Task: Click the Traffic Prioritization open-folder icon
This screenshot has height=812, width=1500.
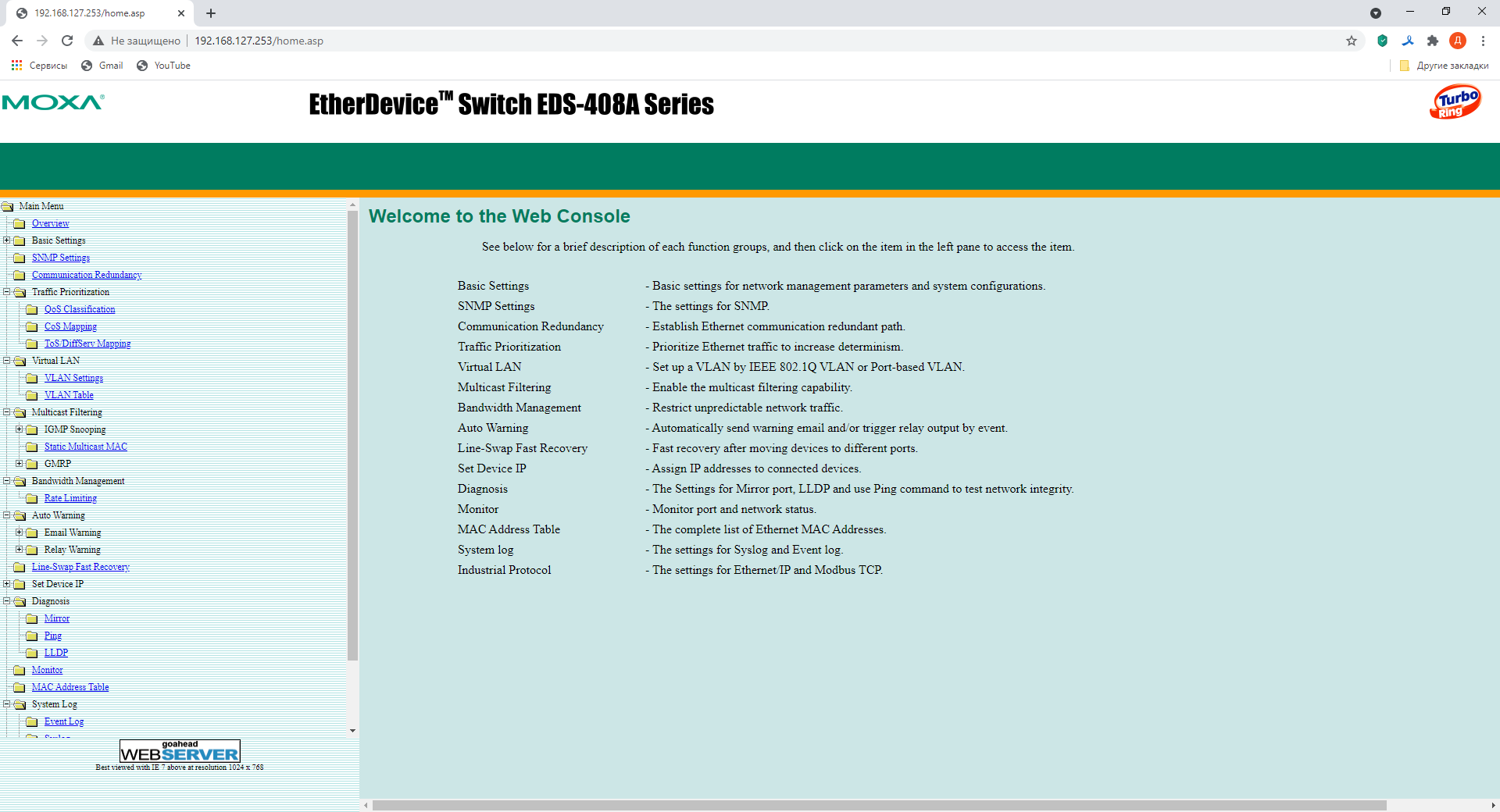Action: [x=20, y=293]
